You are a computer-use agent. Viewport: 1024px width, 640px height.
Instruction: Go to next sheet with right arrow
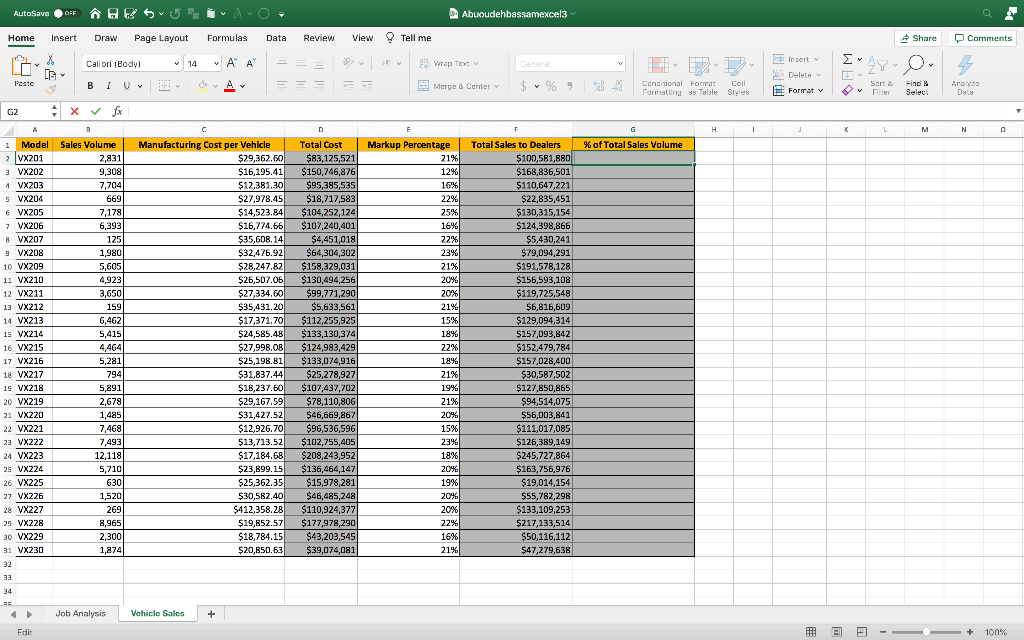pos(29,614)
